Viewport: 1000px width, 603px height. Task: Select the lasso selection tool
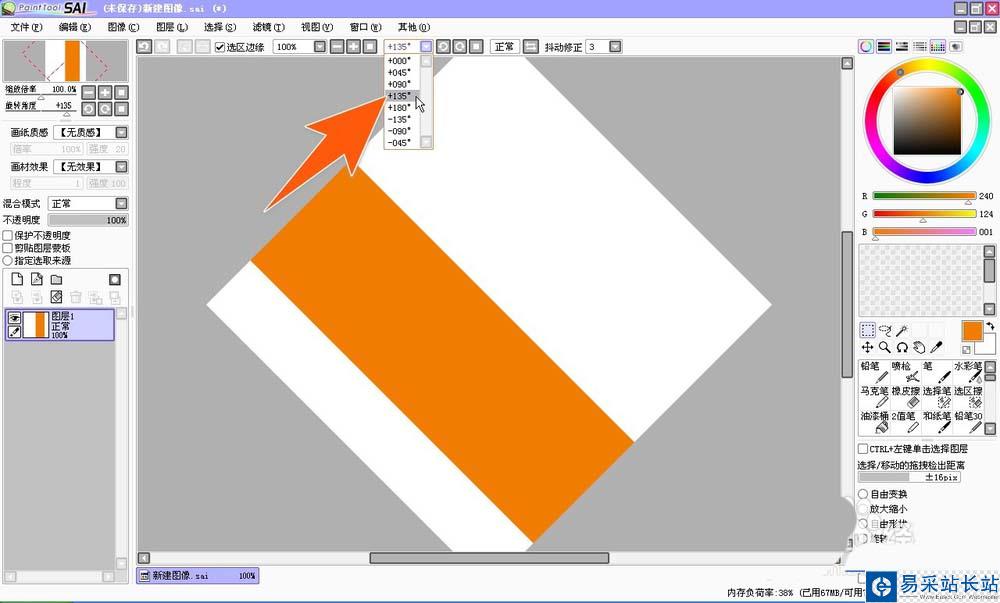885,330
